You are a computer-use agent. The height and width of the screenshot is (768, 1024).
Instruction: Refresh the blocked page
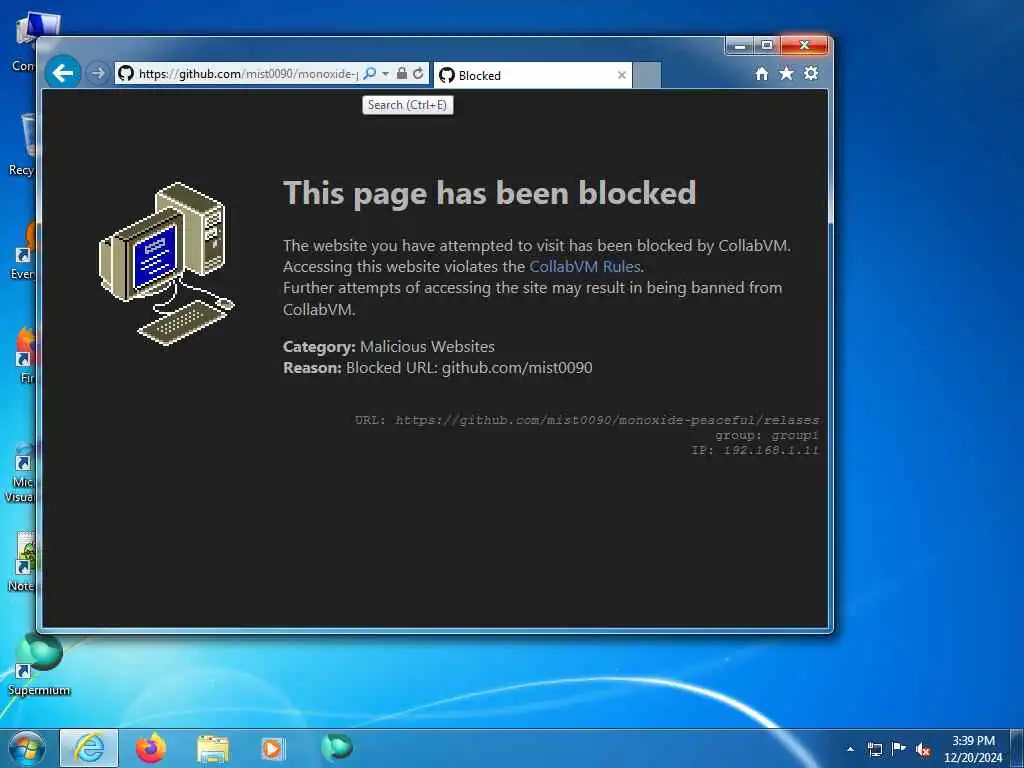[419, 74]
